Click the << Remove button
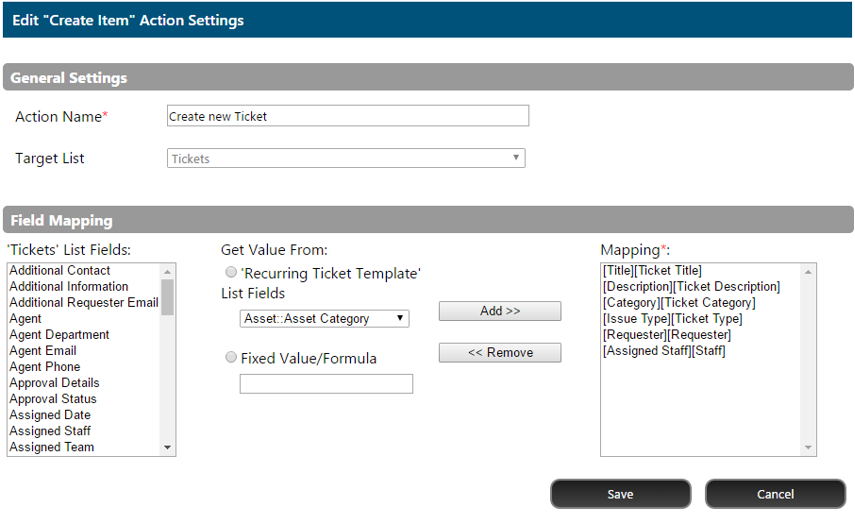 [499, 352]
